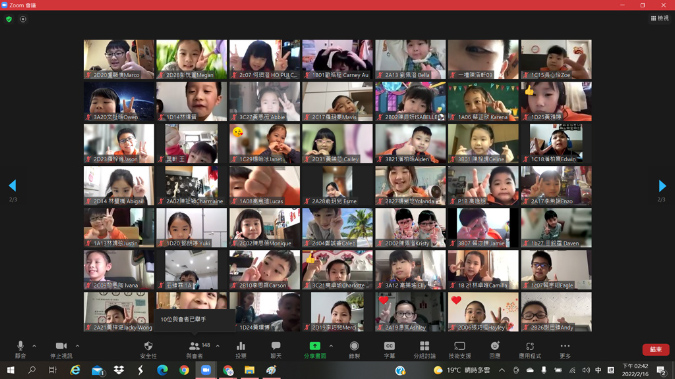
Task: Open the CC closed captions option
Action: click(389, 349)
